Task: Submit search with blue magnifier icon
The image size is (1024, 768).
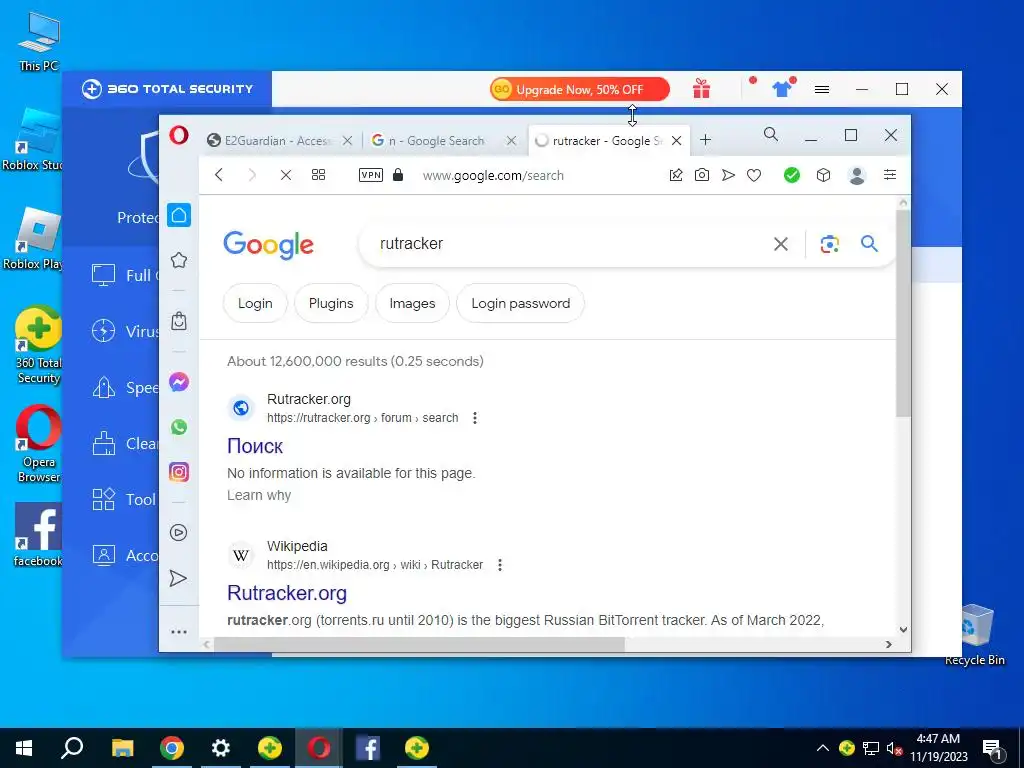Action: [x=869, y=244]
